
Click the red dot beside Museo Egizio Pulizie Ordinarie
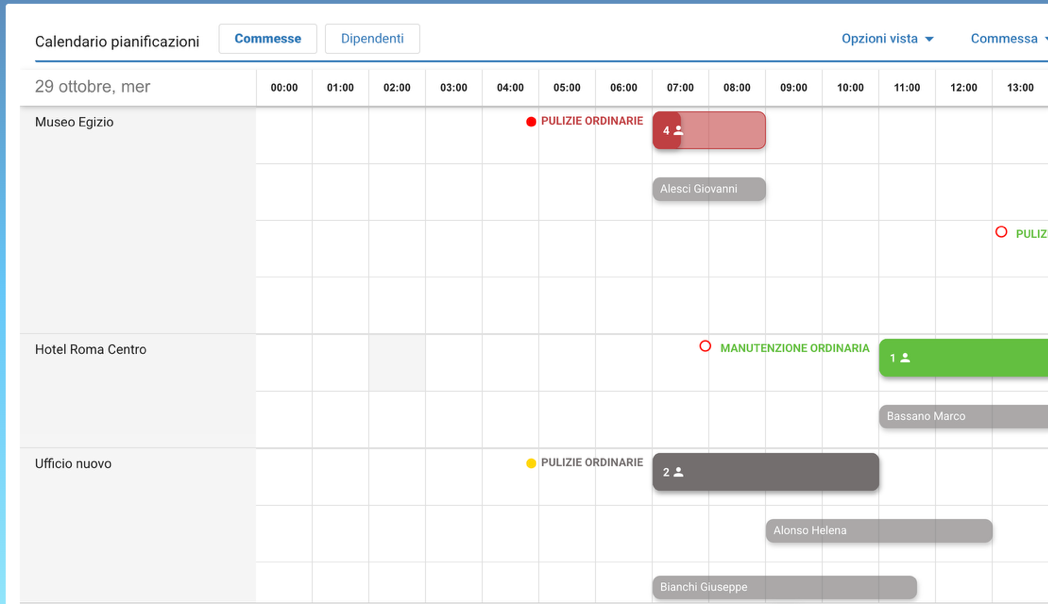(x=531, y=122)
